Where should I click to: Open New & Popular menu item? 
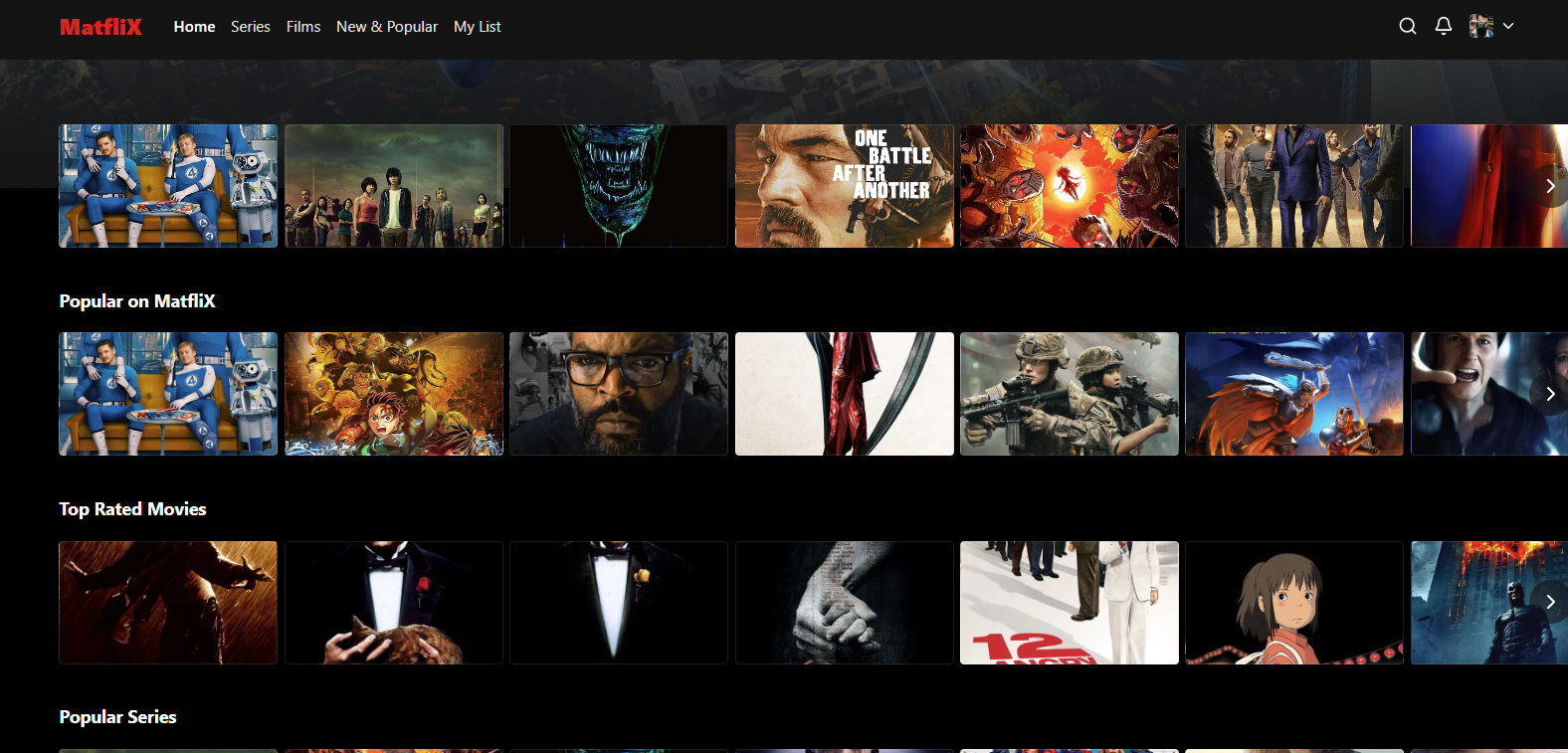tap(387, 27)
